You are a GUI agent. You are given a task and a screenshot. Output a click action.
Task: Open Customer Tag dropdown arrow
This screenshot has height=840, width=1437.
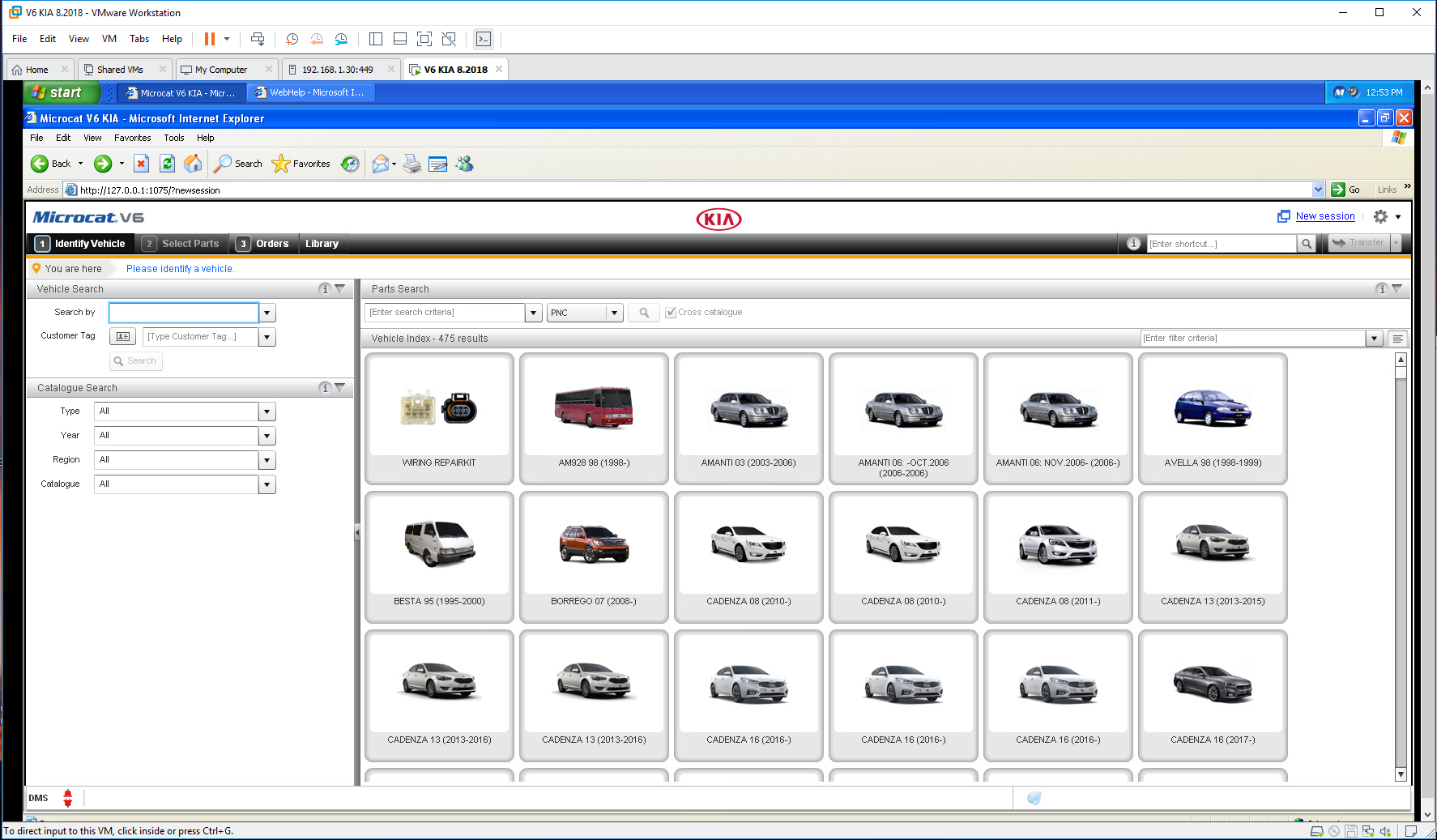click(267, 337)
